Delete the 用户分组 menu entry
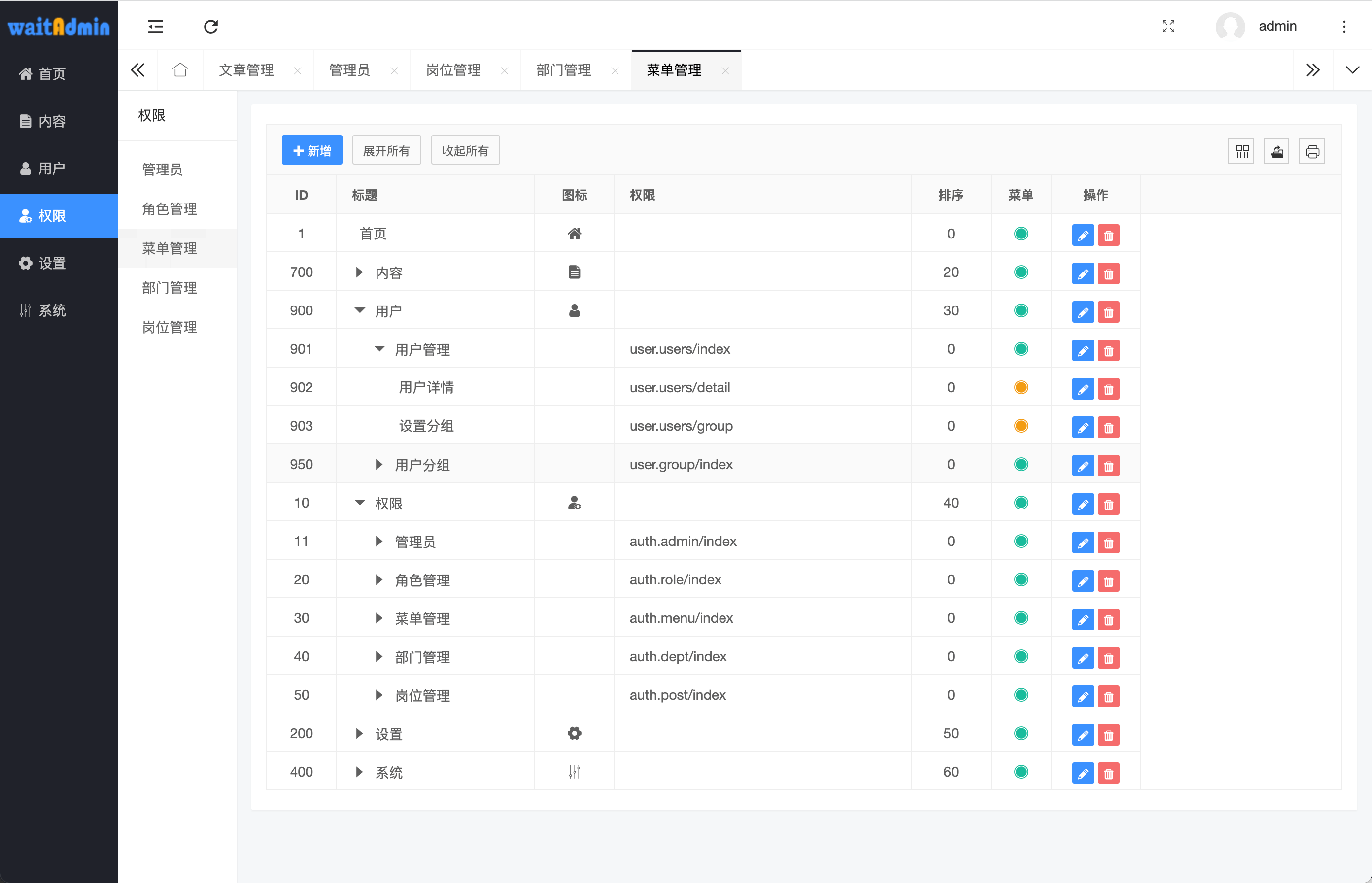This screenshot has width=1372, height=883. pyautogui.click(x=1109, y=465)
